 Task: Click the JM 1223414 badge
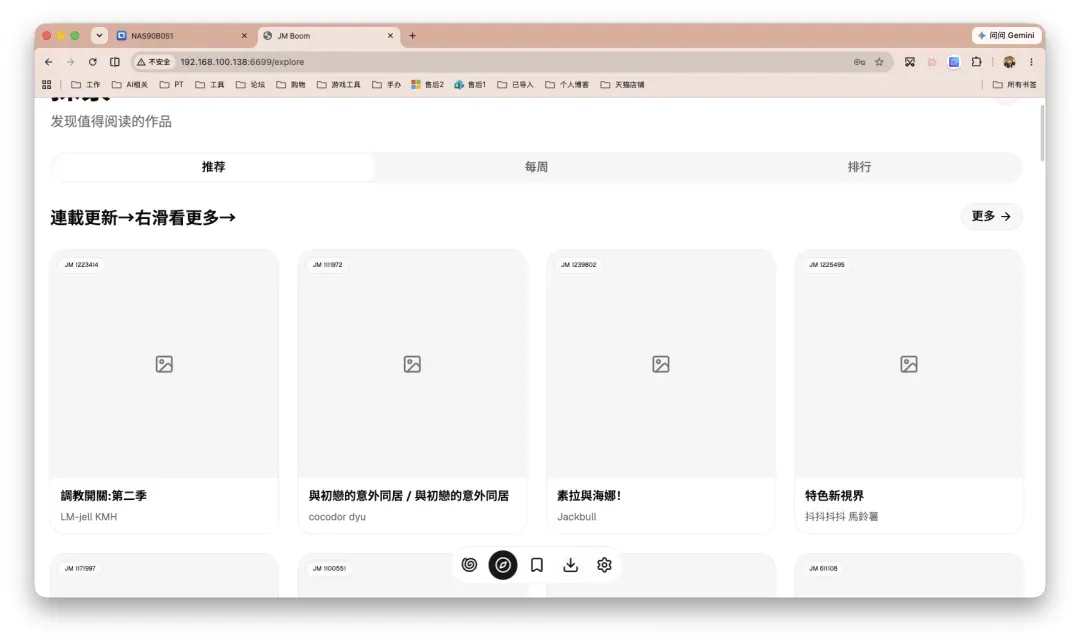(x=81, y=264)
